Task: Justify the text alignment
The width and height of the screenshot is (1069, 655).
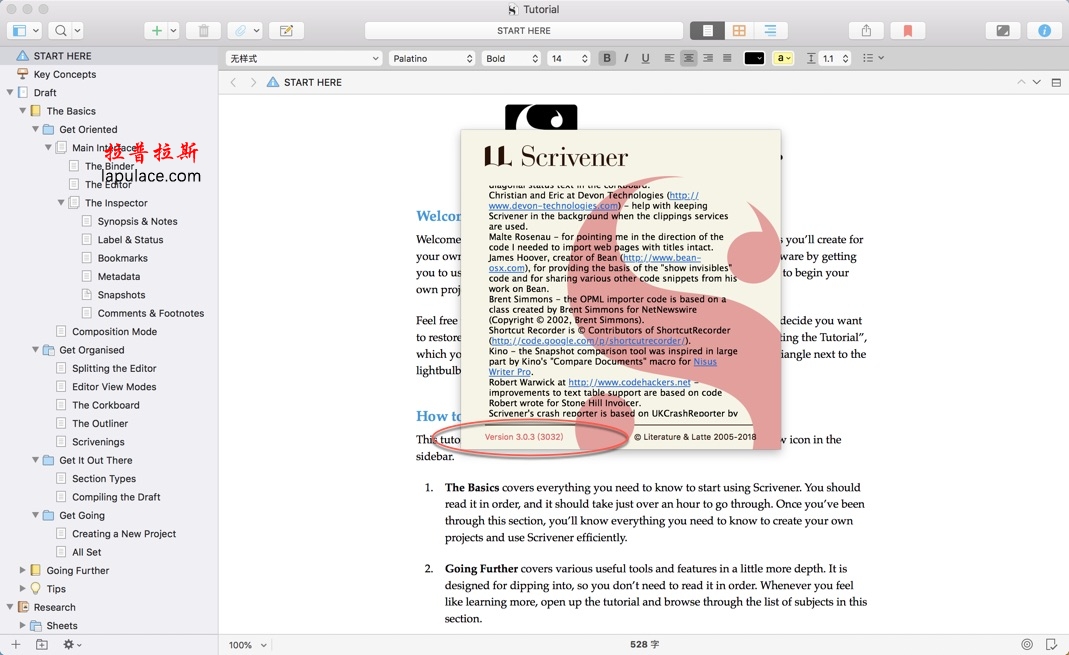Action: coord(727,59)
